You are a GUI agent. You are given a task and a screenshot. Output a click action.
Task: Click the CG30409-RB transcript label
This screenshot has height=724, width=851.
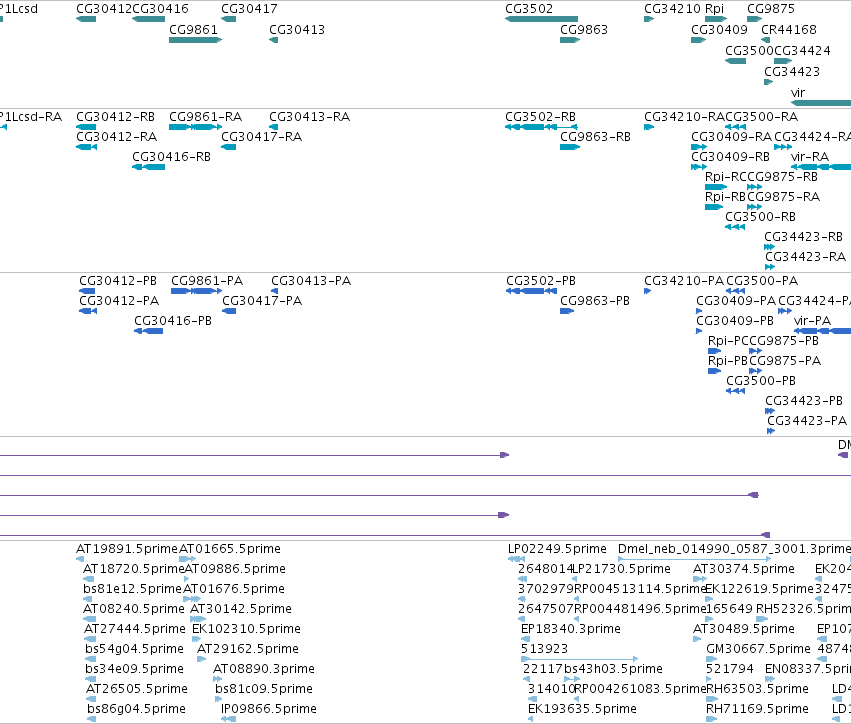[x=731, y=157]
